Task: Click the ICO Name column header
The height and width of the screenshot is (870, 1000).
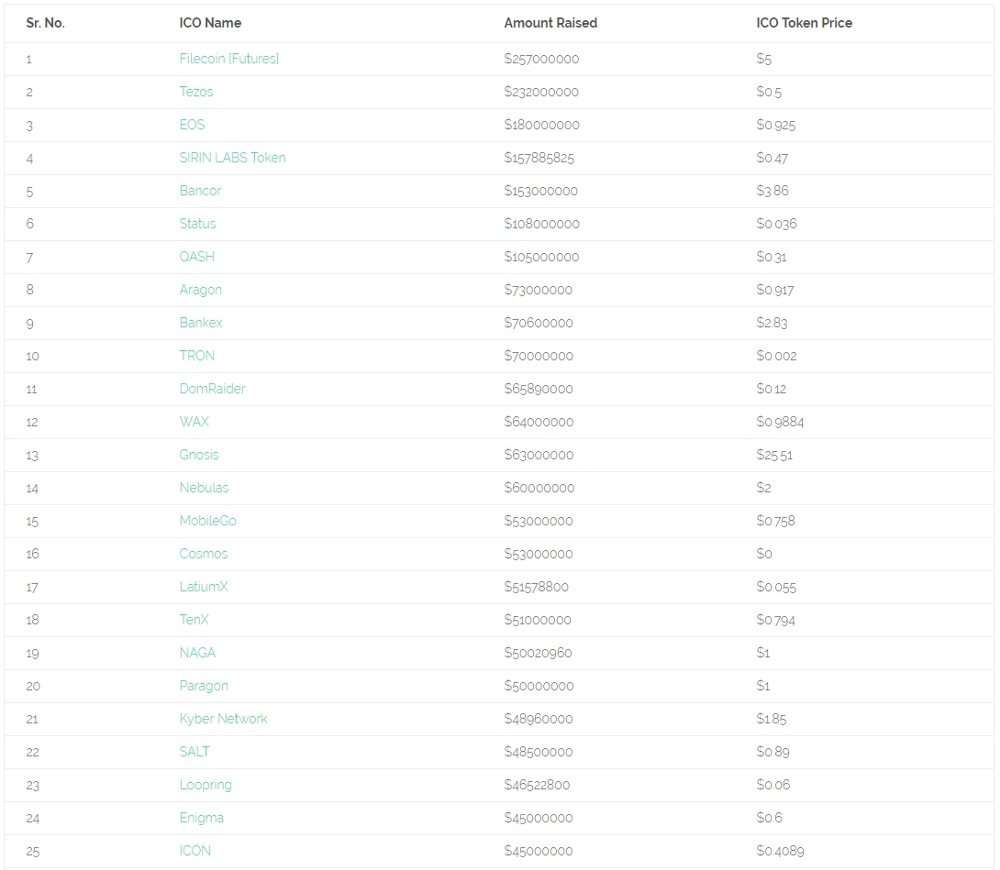Action: pyautogui.click(x=210, y=23)
